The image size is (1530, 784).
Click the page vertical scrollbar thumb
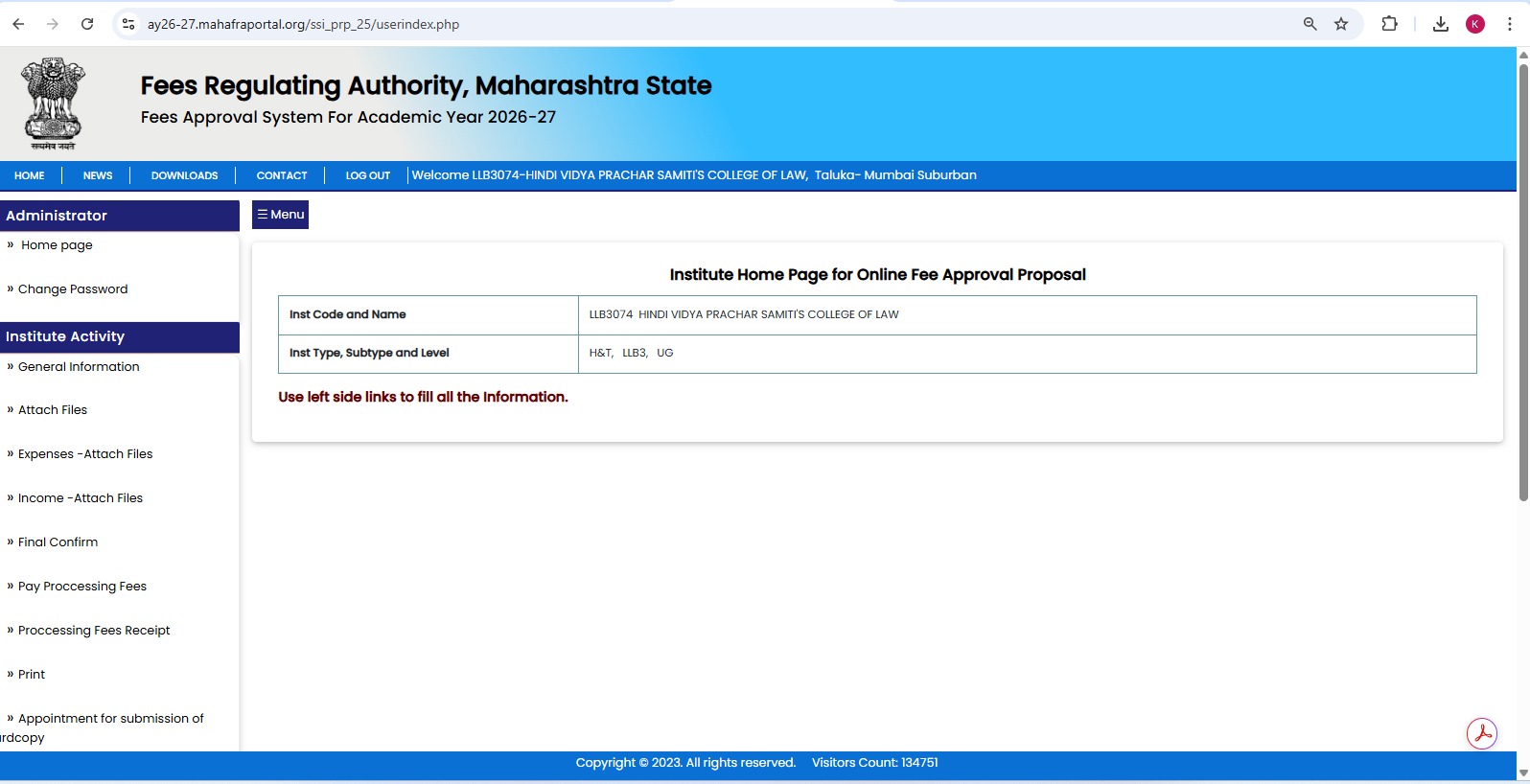pos(1522,278)
